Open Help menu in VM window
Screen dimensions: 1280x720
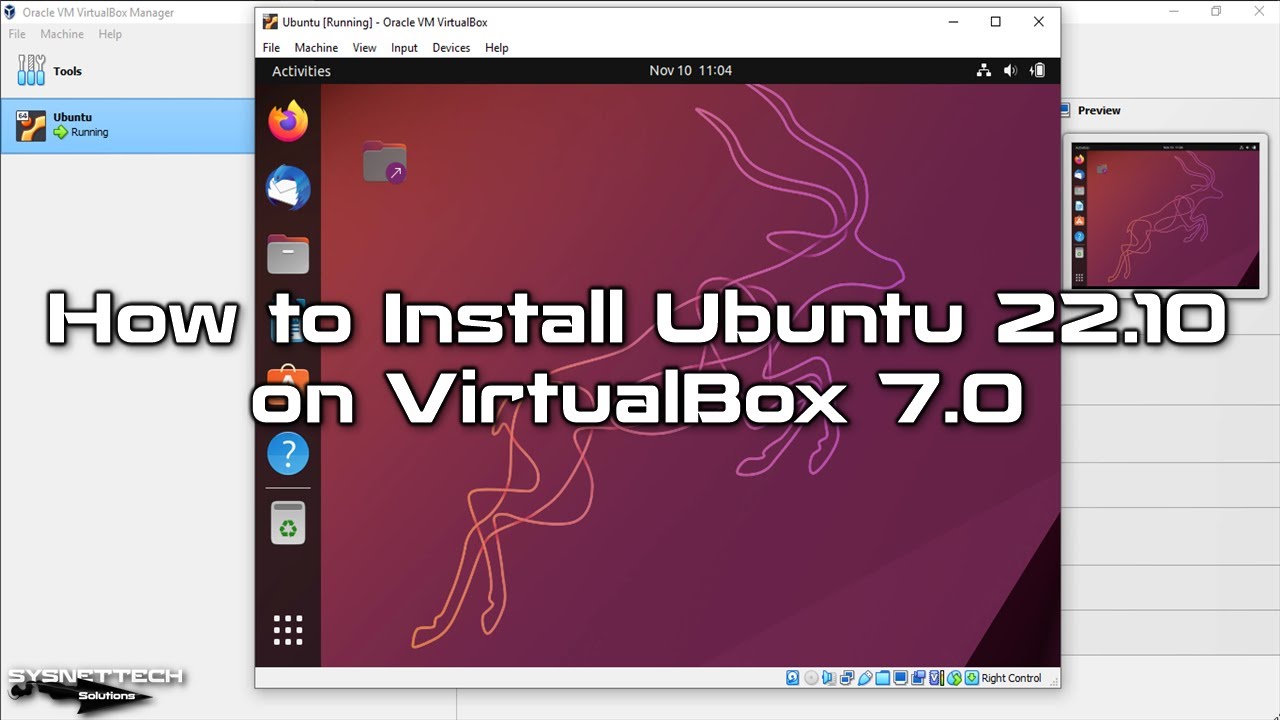click(x=497, y=47)
